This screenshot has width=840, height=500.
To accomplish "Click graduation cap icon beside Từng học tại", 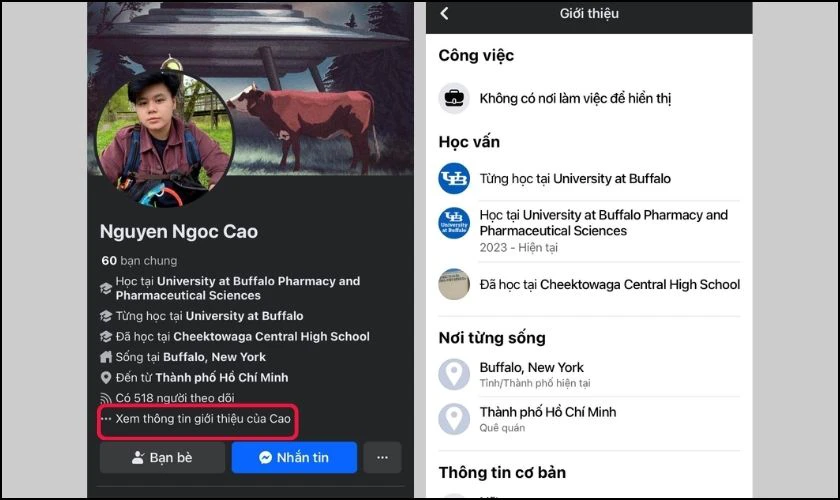I will [106, 316].
